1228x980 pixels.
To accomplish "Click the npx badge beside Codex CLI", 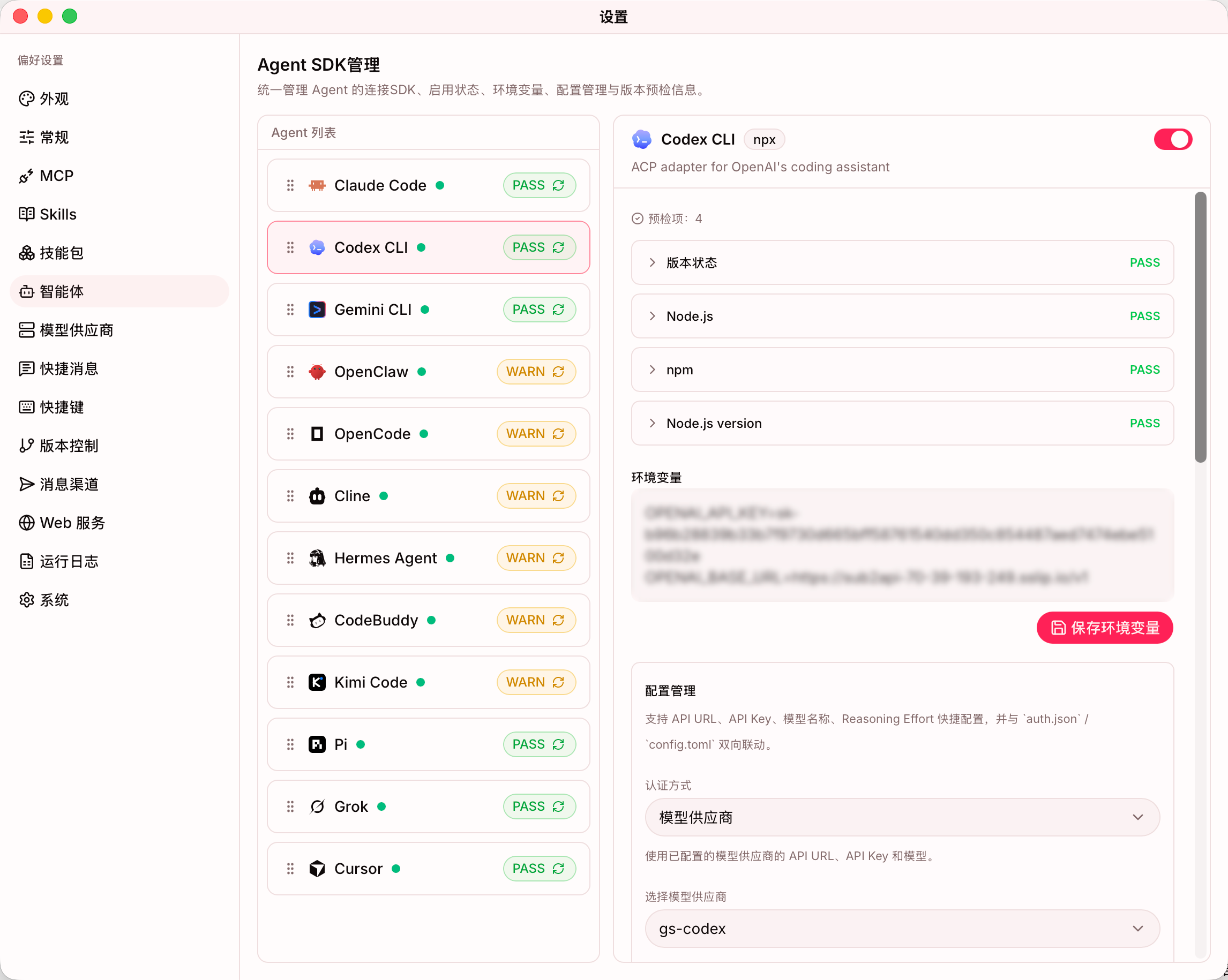I will click(765, 140).
